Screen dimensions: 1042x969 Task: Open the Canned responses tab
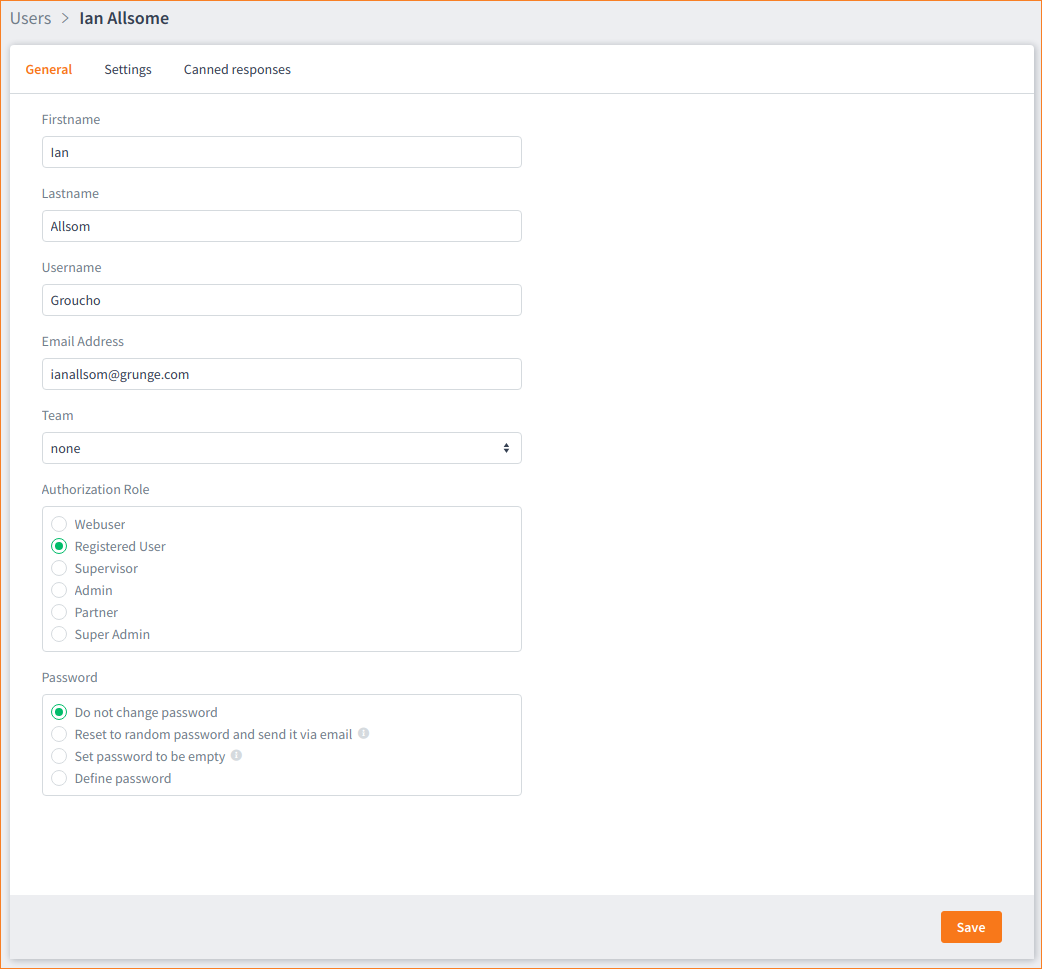(x=237, y=69)
